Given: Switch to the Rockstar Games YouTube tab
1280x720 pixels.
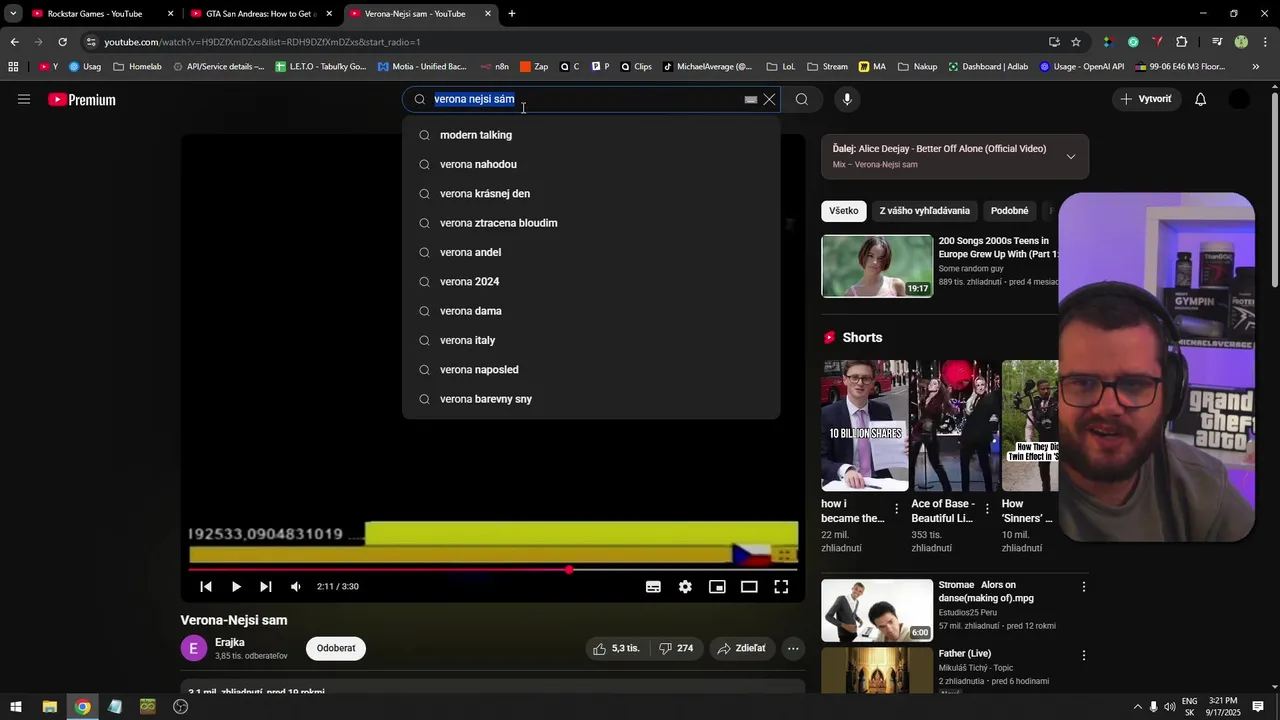Looking at the screenshot, I should (x=102, y=14).
